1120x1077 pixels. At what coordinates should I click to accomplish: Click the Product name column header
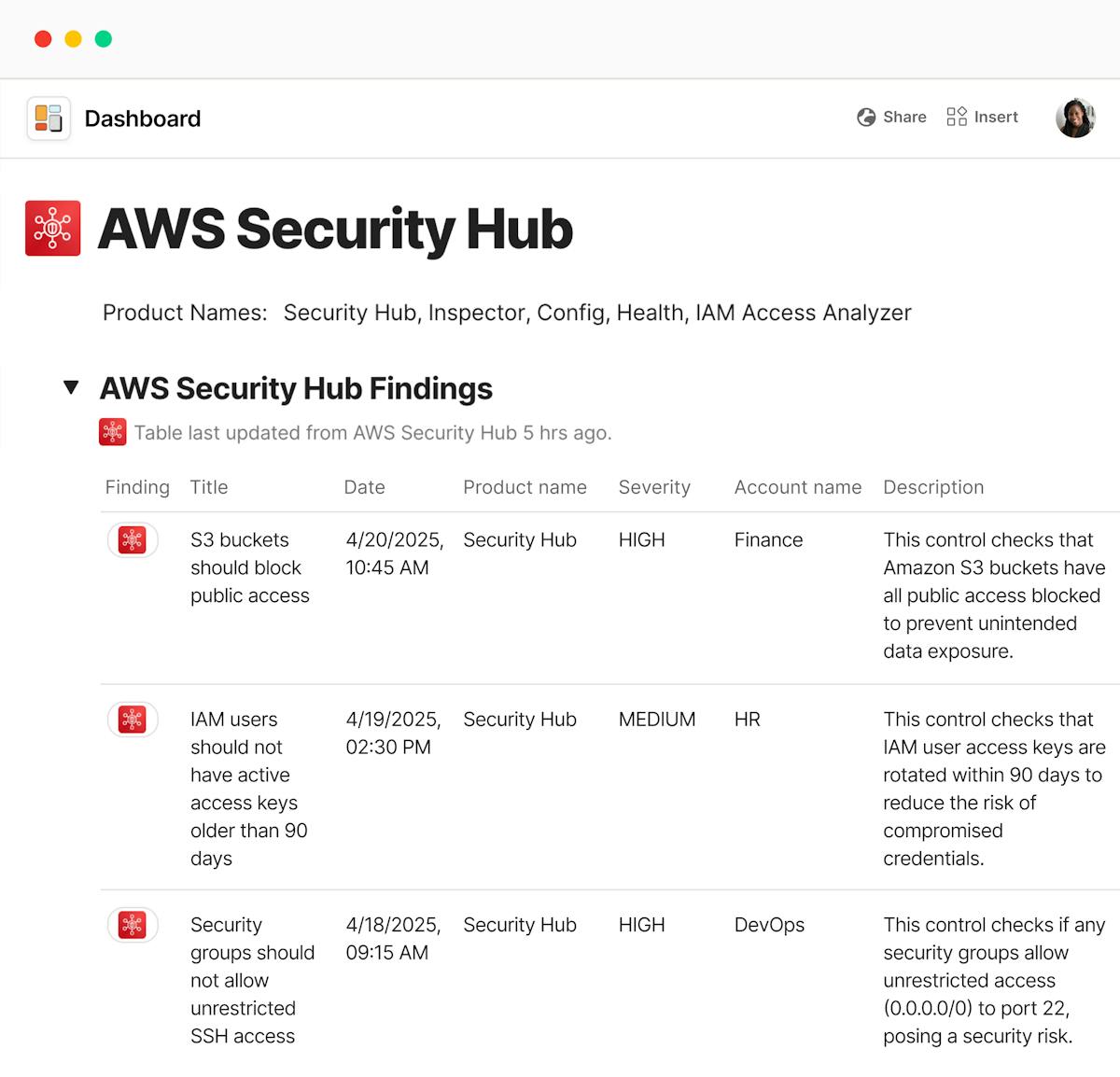[x=525, y=487]
